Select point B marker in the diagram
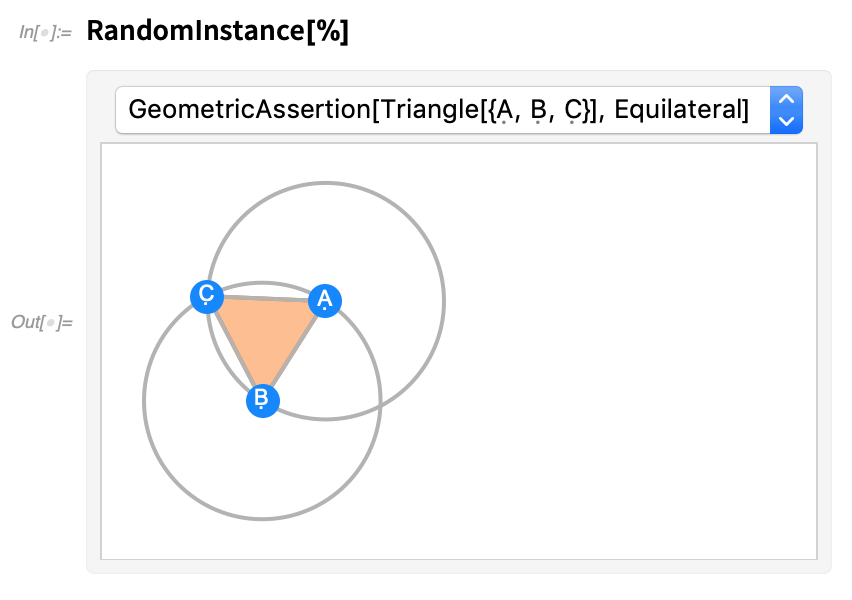 [x=262, y=400]
